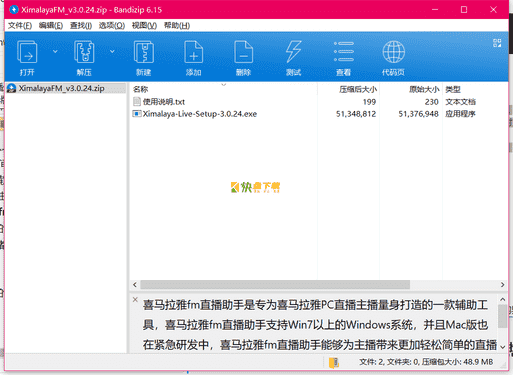Click comment panel scroll down arrow

click(x=503, y=347)
